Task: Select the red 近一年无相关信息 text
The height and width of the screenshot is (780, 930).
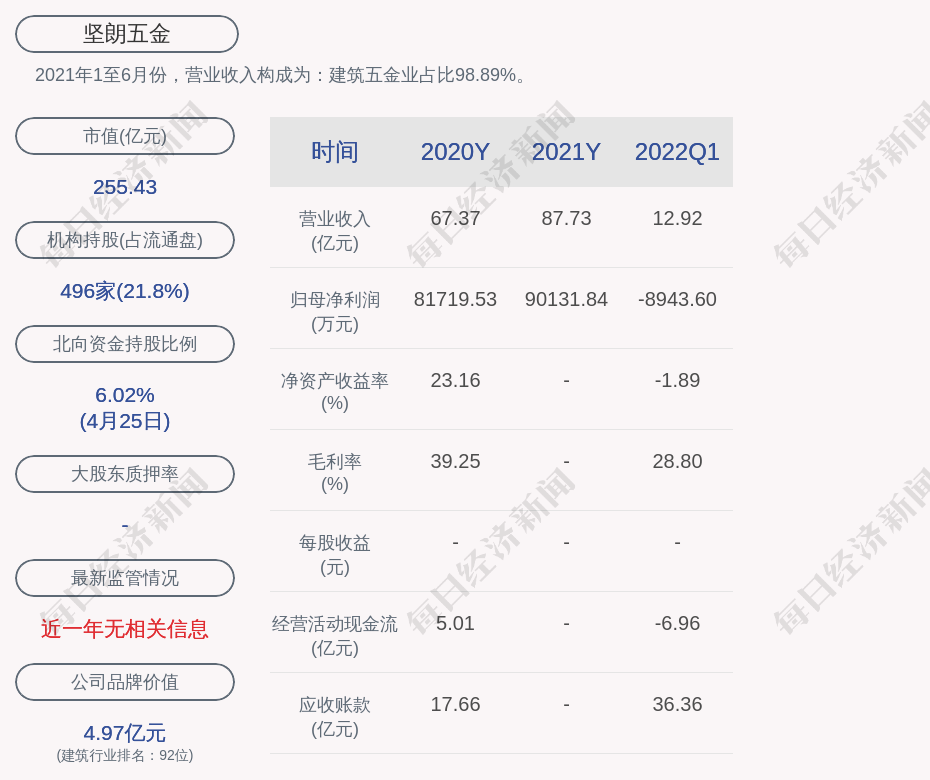Action: tap(125, 629)
